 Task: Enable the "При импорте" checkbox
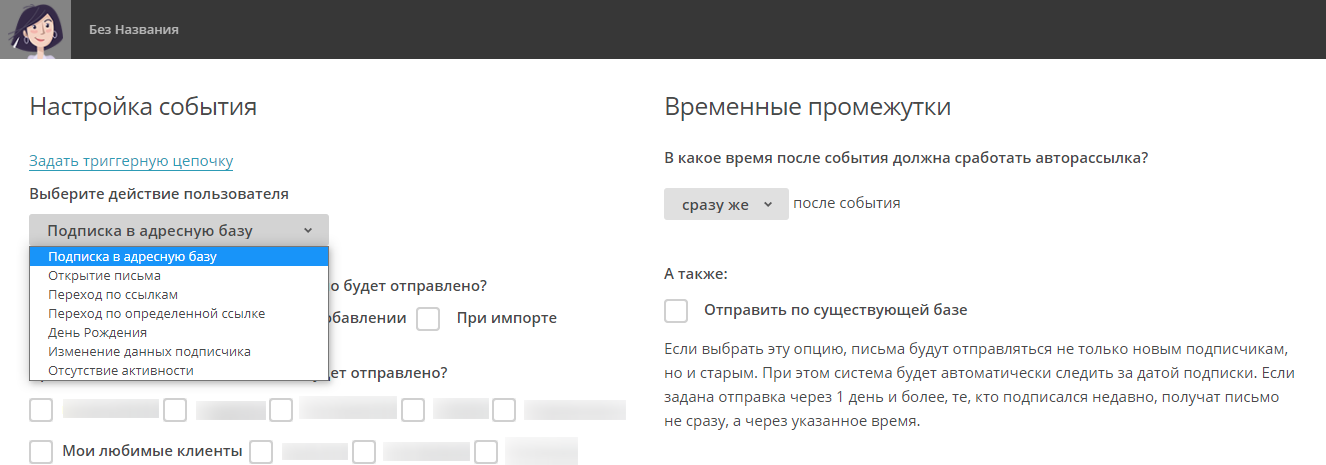point(429,319)
